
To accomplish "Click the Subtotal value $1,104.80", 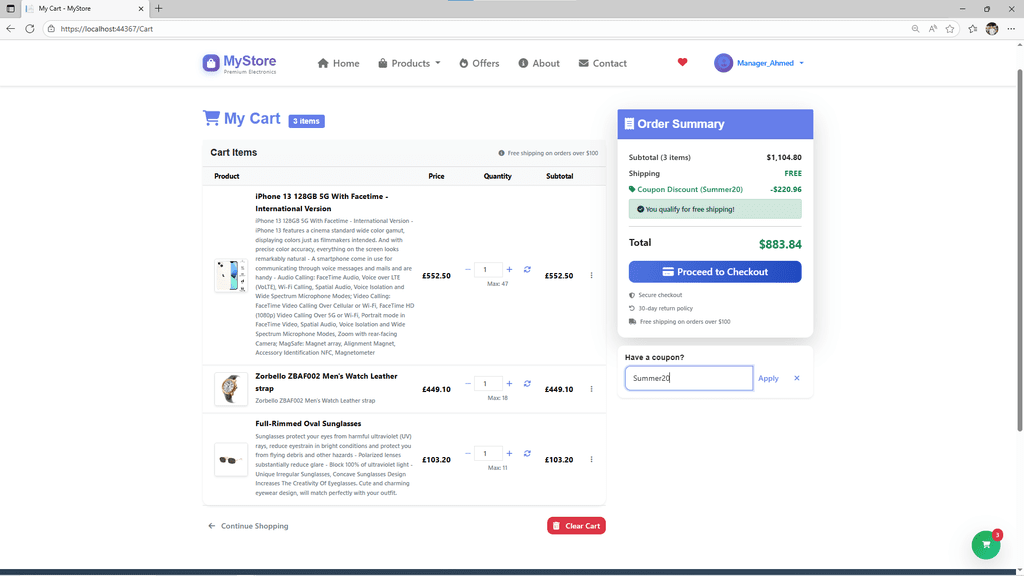I will click(784, 157).
